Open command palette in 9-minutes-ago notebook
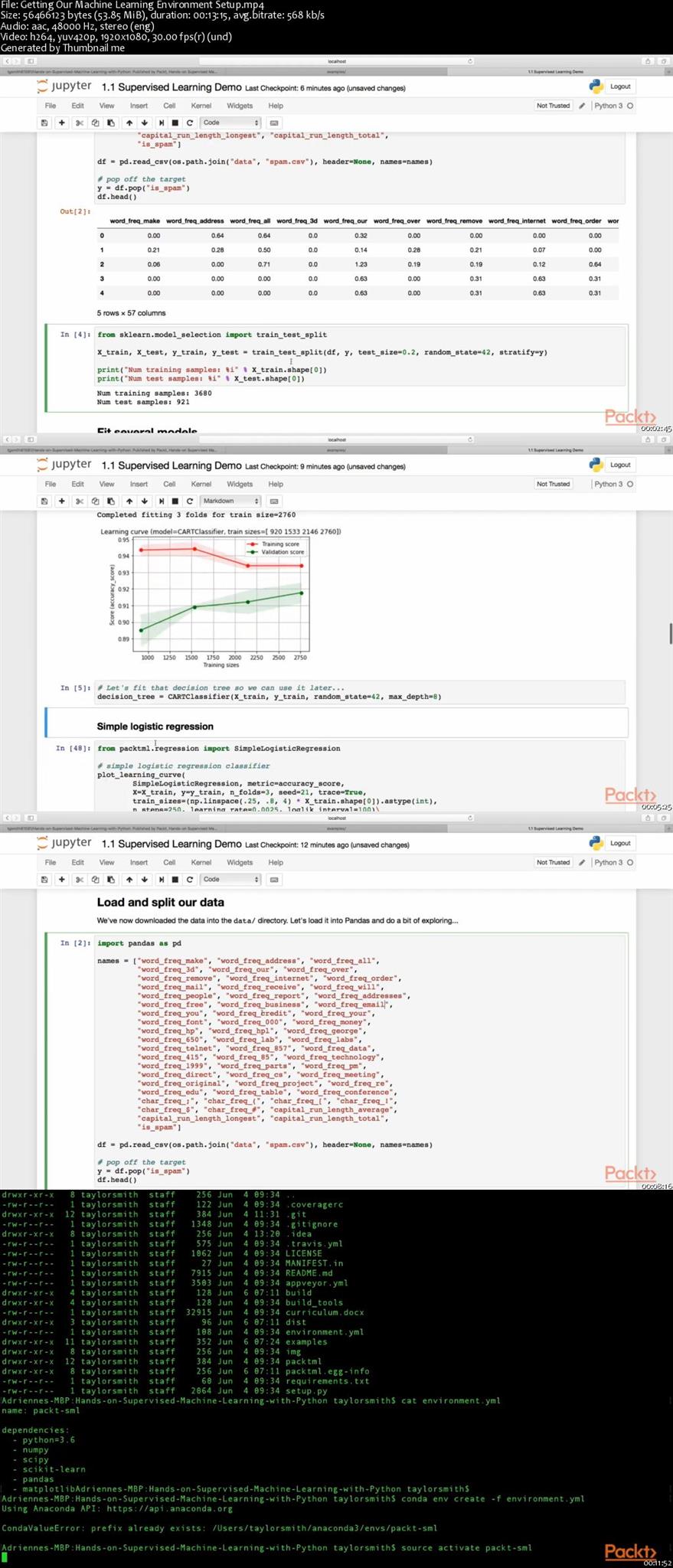Viewport: 673px width, 1568px height. point(274,501)
